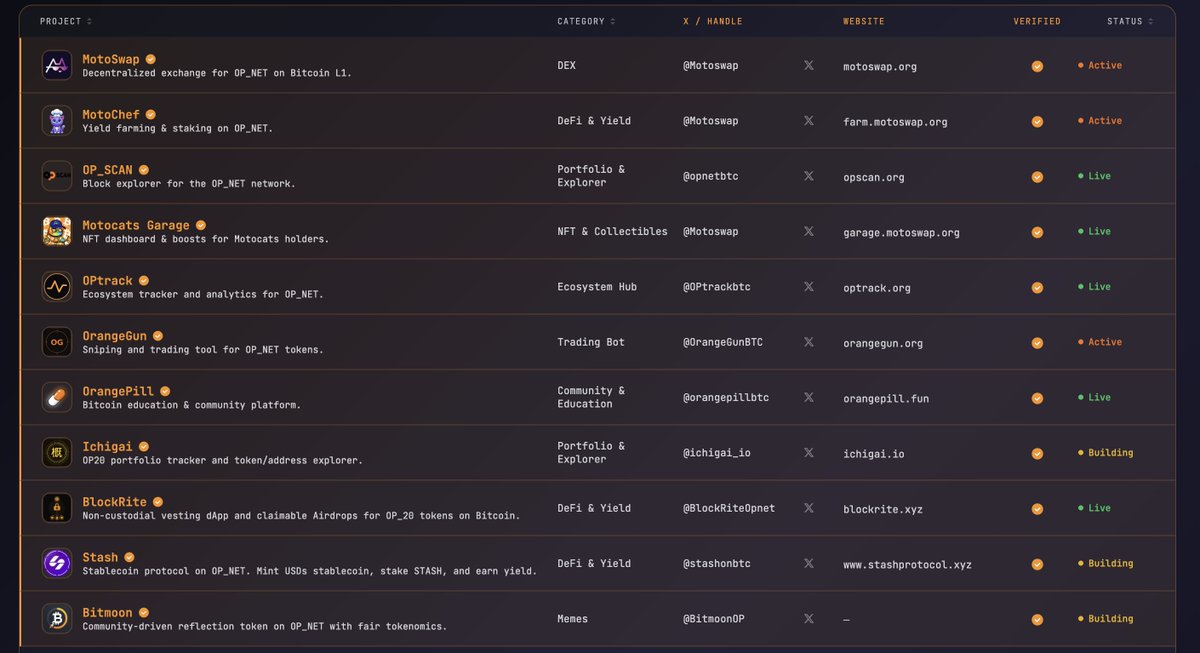This screenshot has height=653, width=1200.
Task: Click the Stash purple logo icon
Action: point(57,564)
